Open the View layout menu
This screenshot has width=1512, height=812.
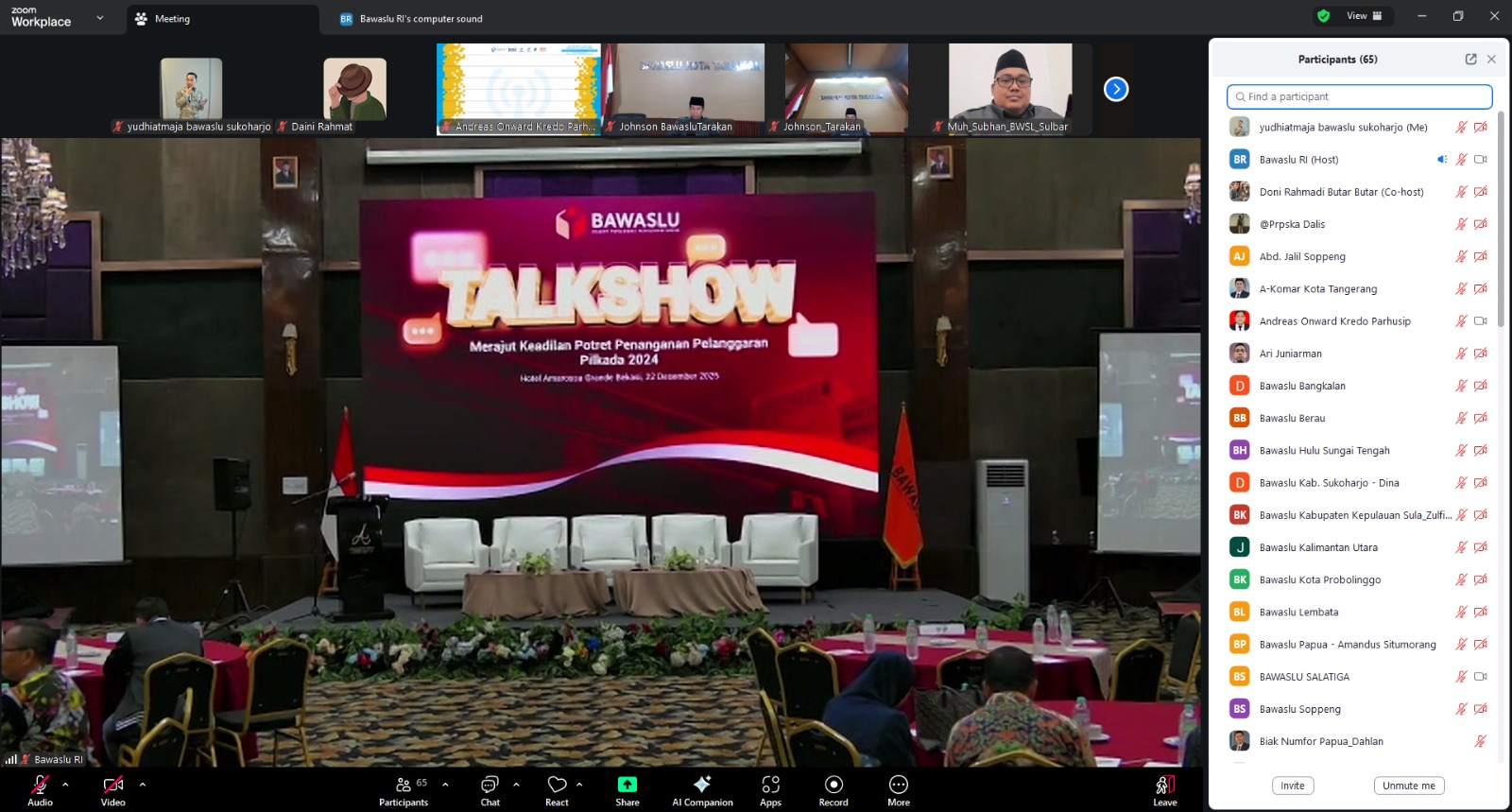(1364, 16)
